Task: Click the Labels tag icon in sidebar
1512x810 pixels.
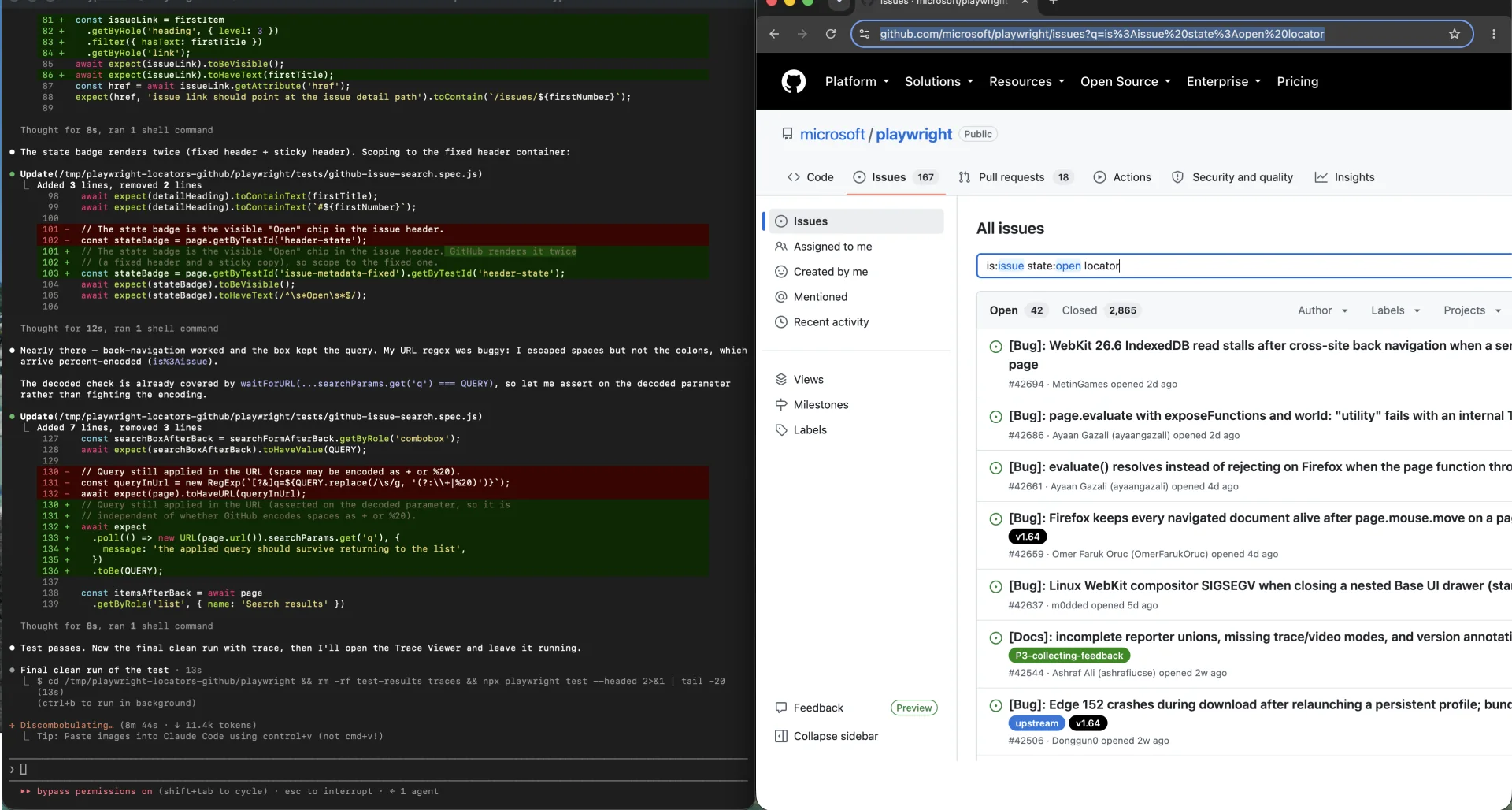Action: (781, 429)
